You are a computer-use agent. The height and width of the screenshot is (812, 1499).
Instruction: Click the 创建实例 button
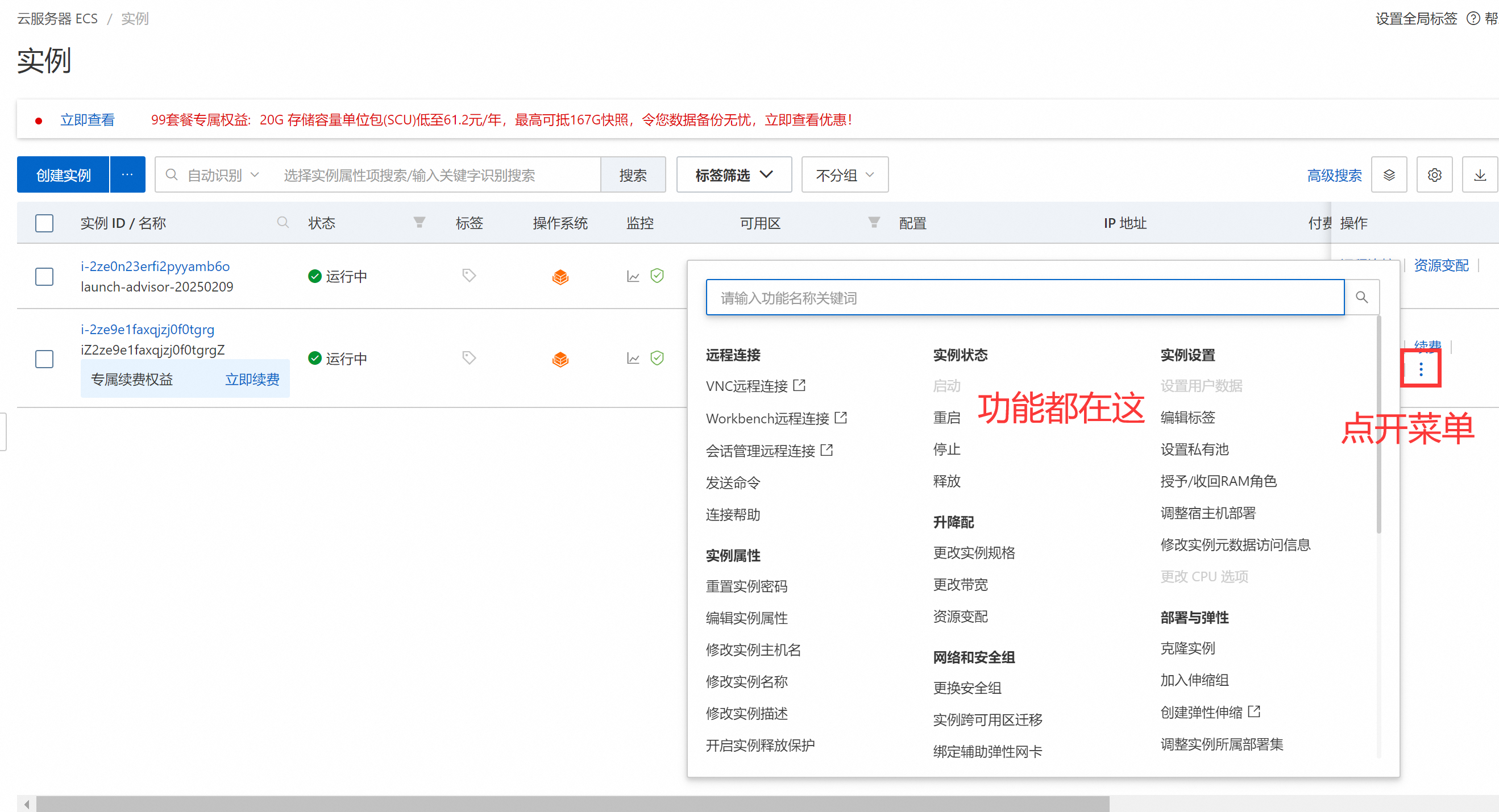(x=64, y=175)
